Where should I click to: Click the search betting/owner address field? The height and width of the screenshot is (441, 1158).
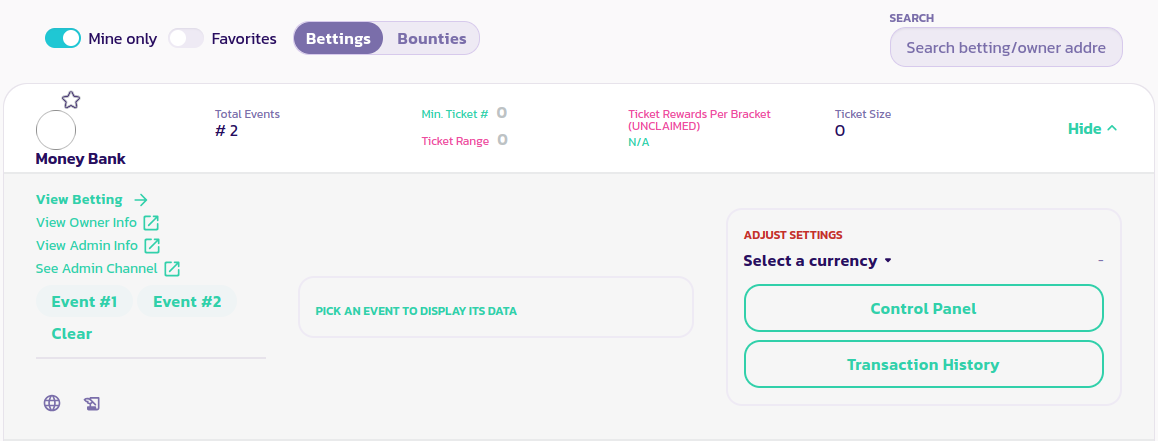[x=1005, y=48]
